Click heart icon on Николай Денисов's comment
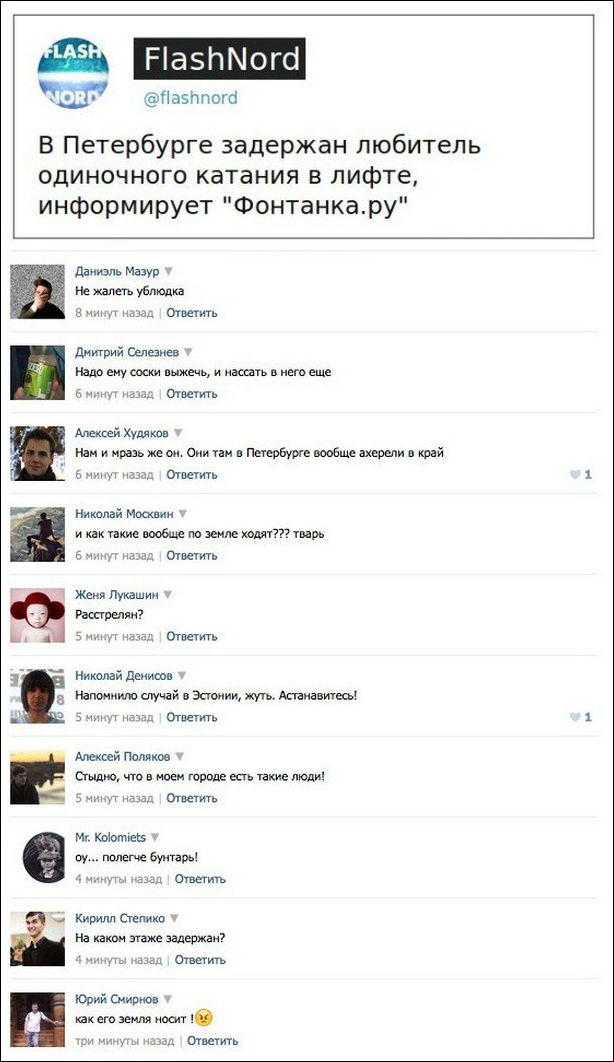The image size is (614, 1062). click(575, 717)
